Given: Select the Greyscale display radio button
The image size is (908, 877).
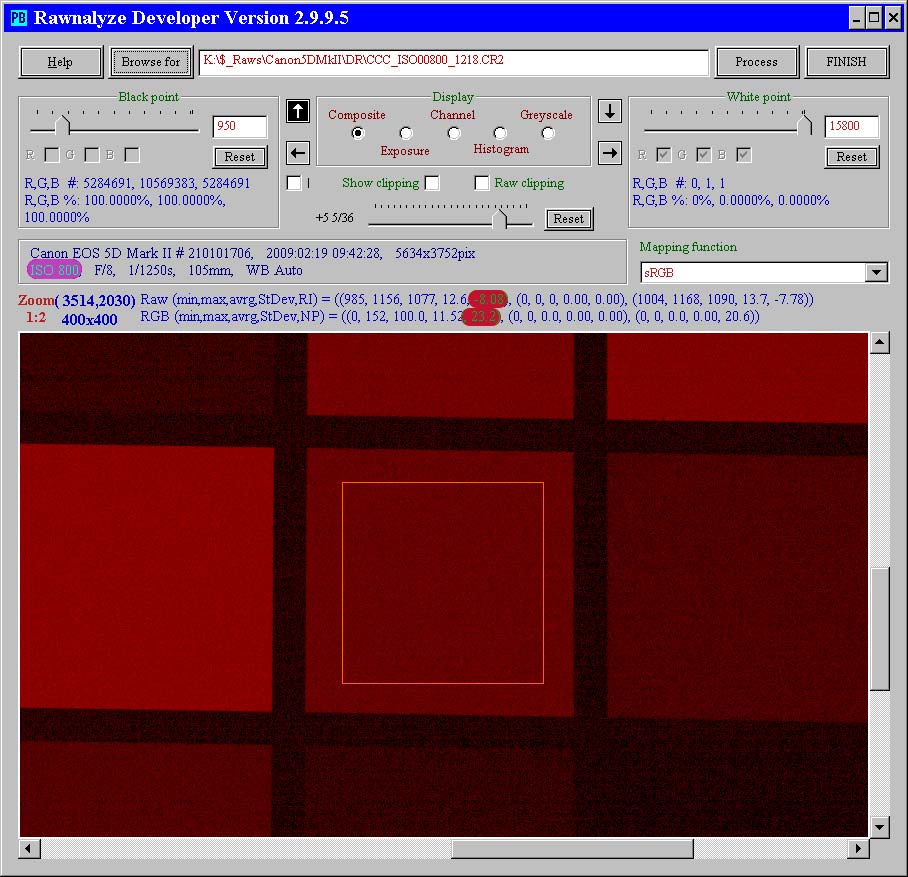Looking at the screenshot, I should 548,133.
